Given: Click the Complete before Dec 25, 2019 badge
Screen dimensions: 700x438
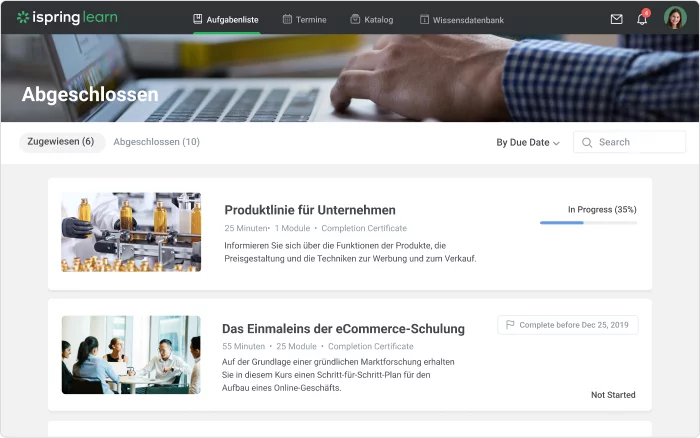Looking at the screenshot, I should (568, 325).
